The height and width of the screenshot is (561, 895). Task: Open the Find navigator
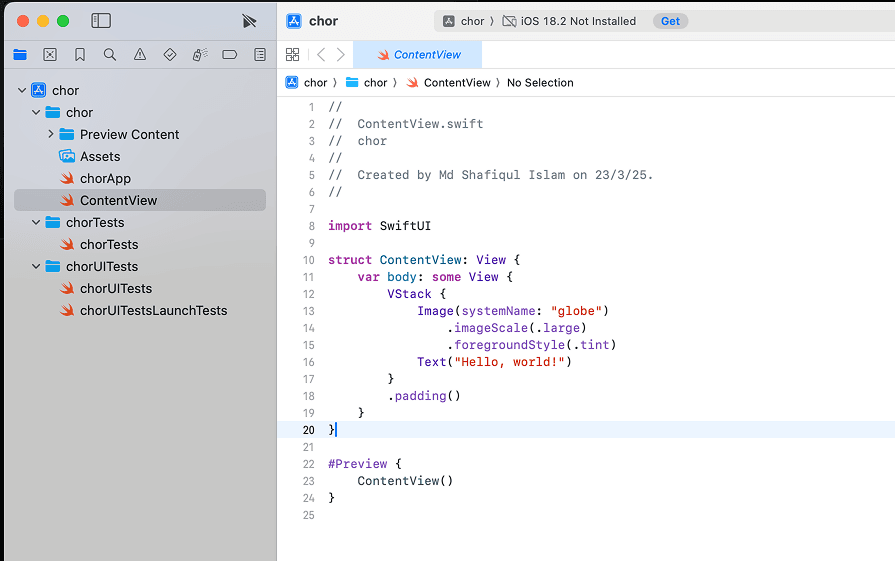tap(110, 55)
